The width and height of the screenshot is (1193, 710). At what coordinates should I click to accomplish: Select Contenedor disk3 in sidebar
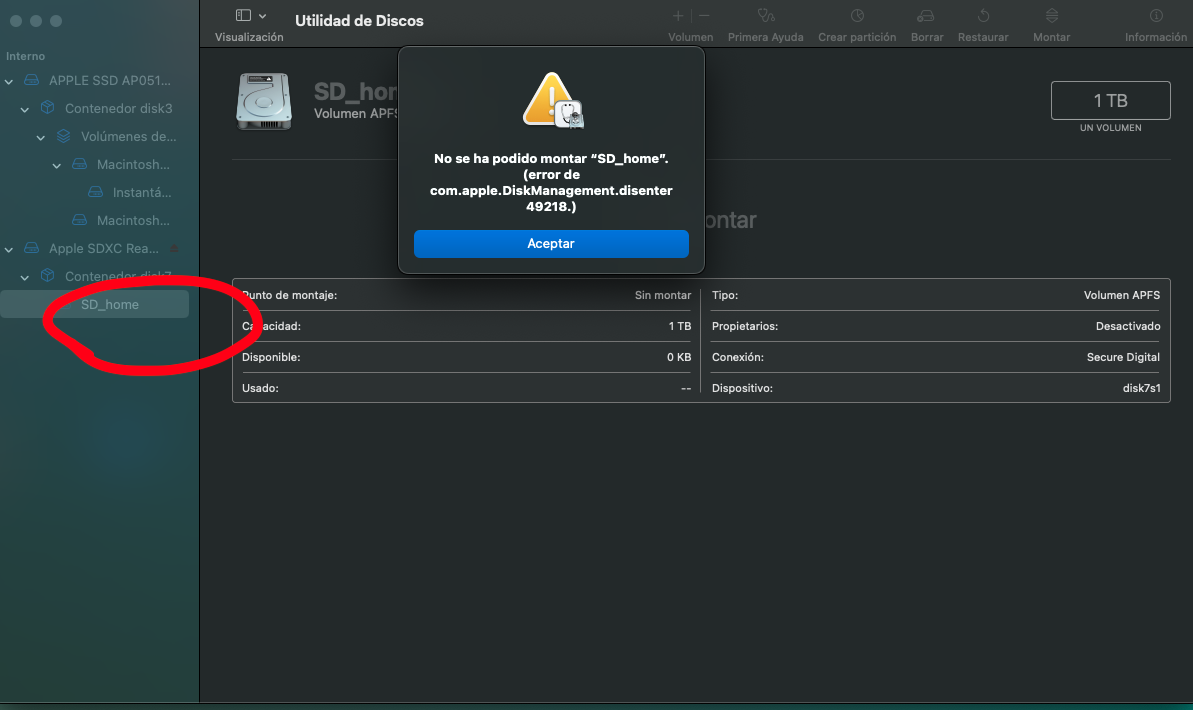pos(118,108)
